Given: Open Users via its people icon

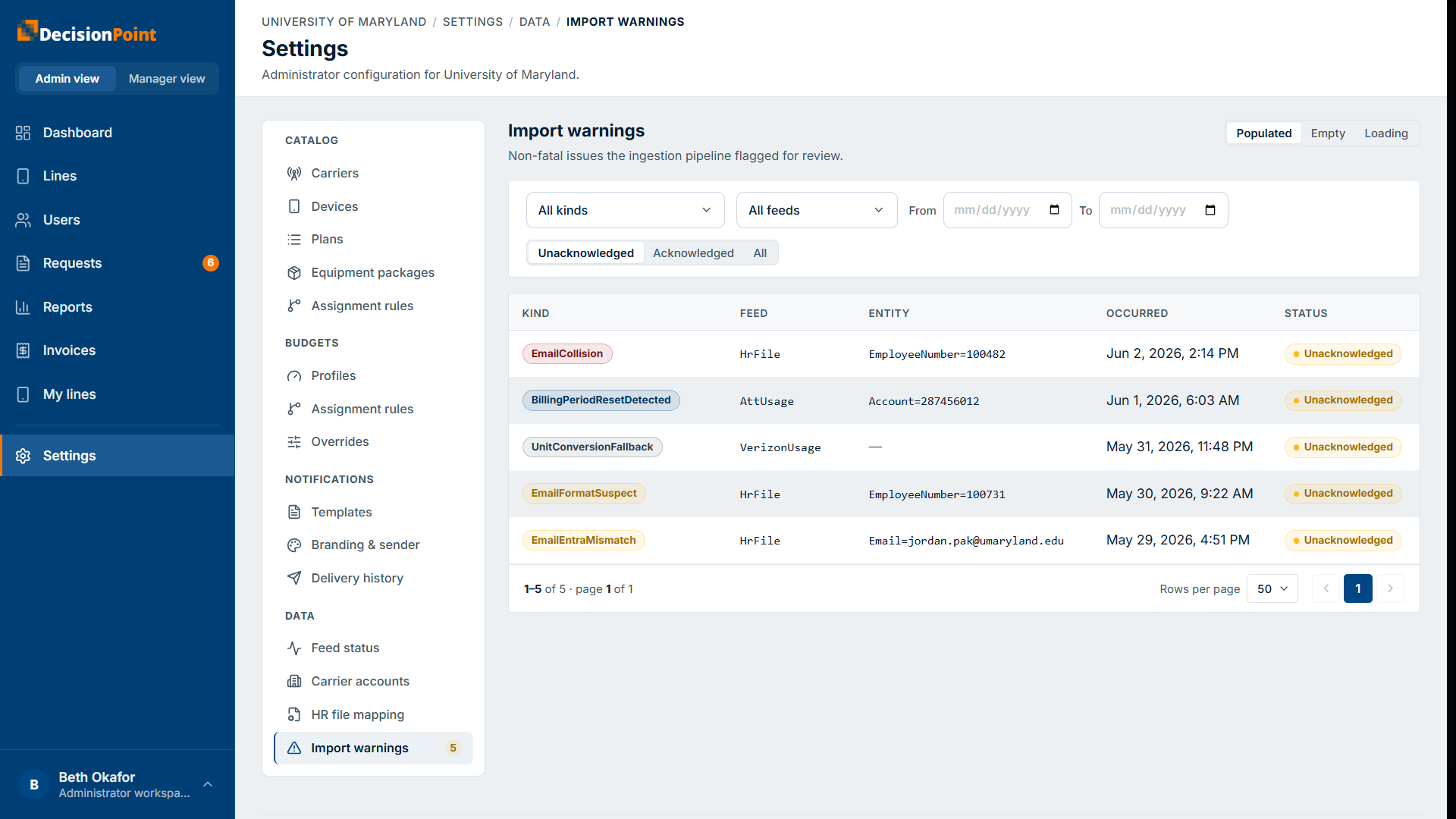Looking at the screenshot, I should click(x=23, y=220).
